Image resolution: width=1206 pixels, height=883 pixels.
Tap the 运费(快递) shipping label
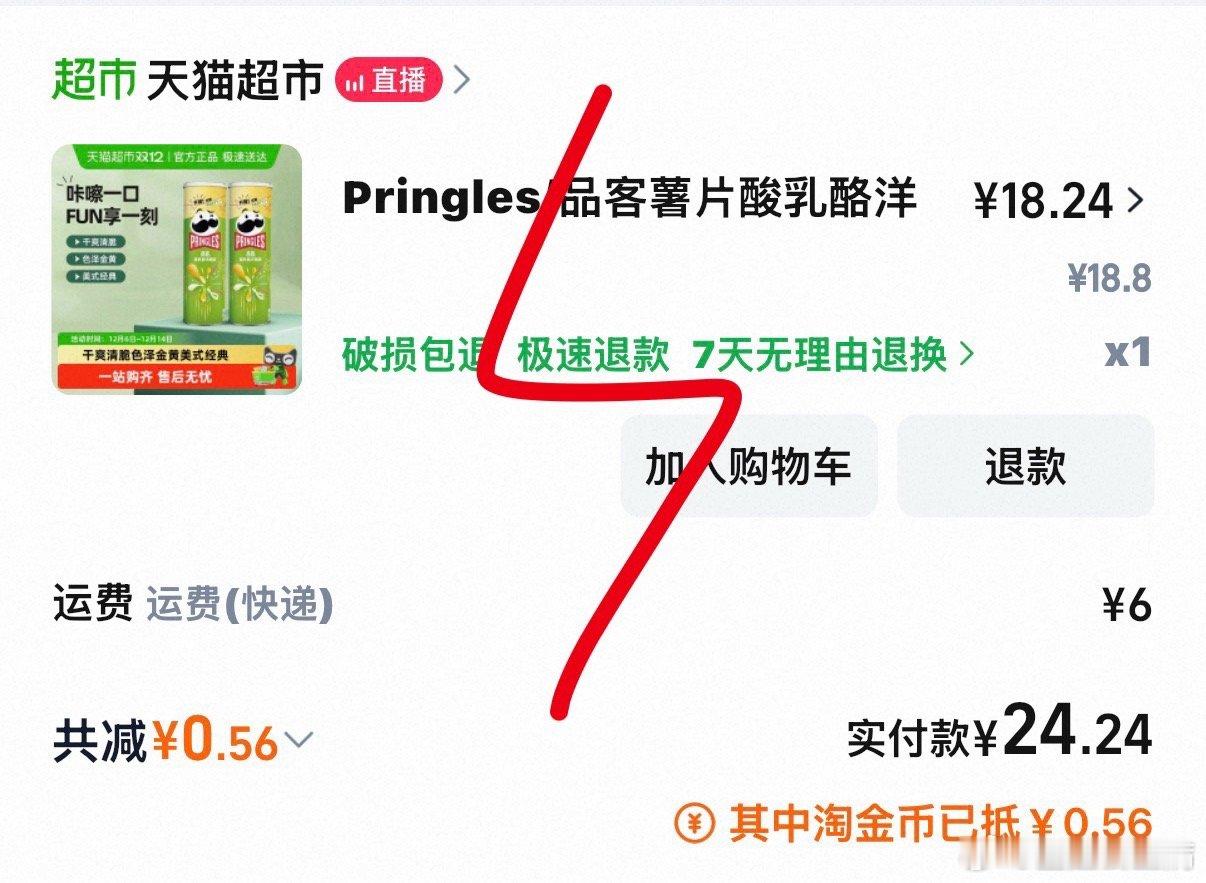(240, 604)
